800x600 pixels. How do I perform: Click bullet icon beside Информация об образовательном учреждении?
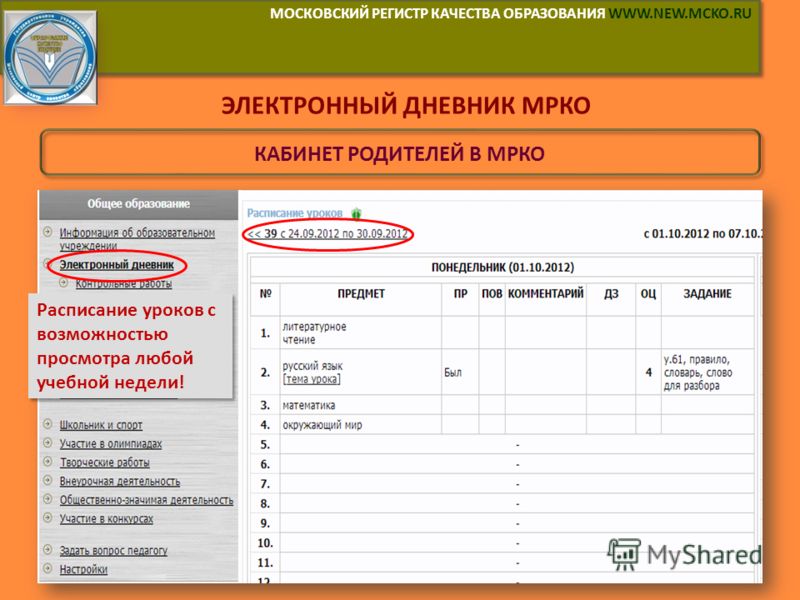[x=47, y=232]
